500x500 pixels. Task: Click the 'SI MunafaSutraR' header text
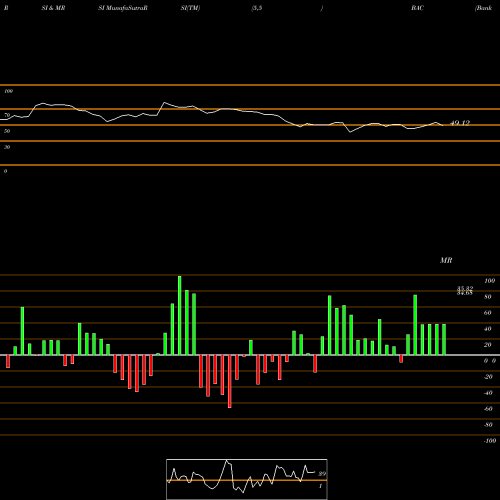click(x=123, y=8)
